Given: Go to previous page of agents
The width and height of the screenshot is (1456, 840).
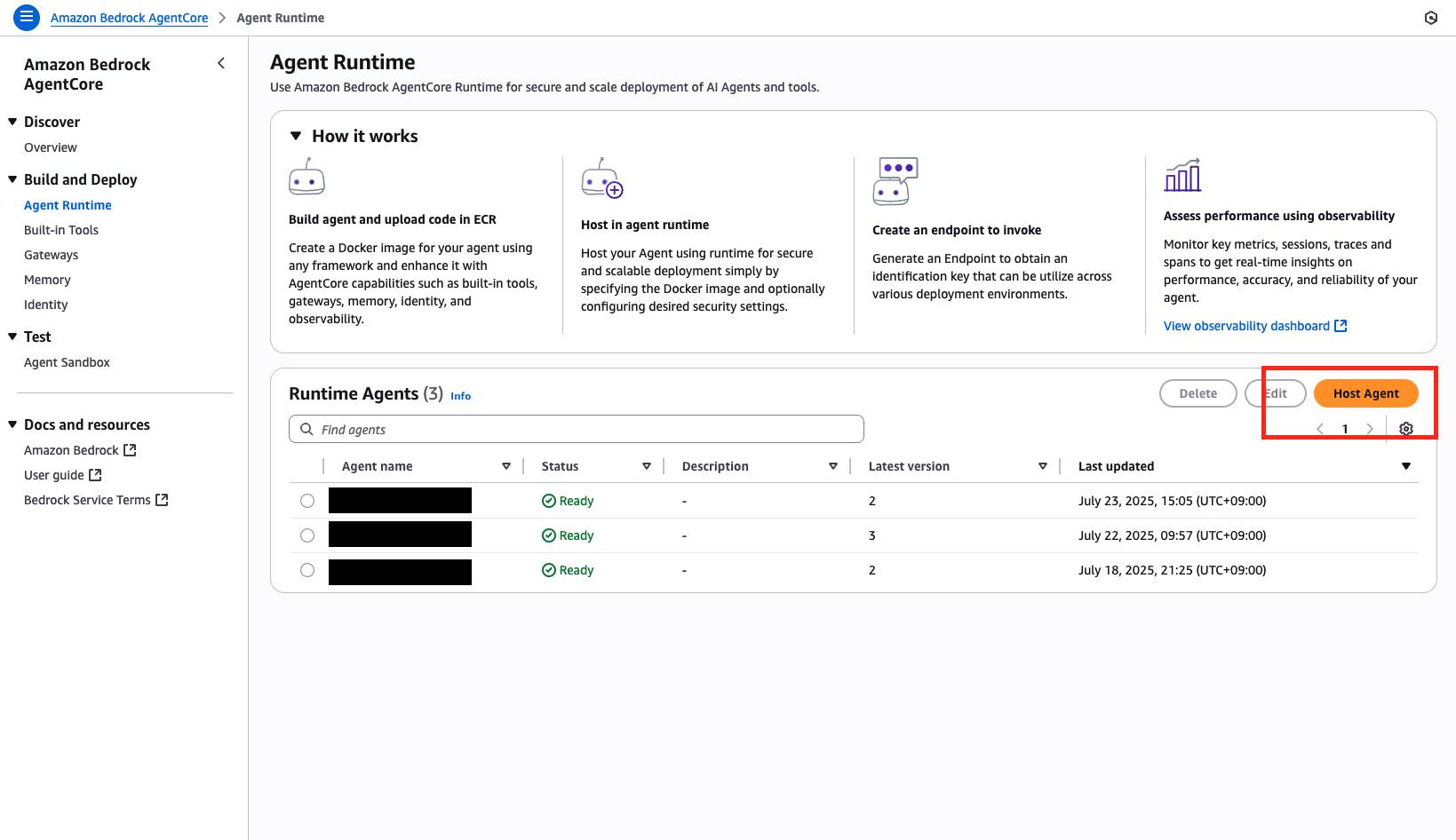Looking at the screenshot, I should (1320, 429).
